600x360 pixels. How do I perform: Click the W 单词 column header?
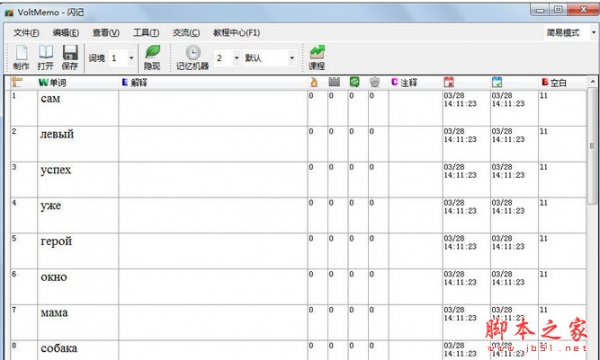click(x=52, y=82)
